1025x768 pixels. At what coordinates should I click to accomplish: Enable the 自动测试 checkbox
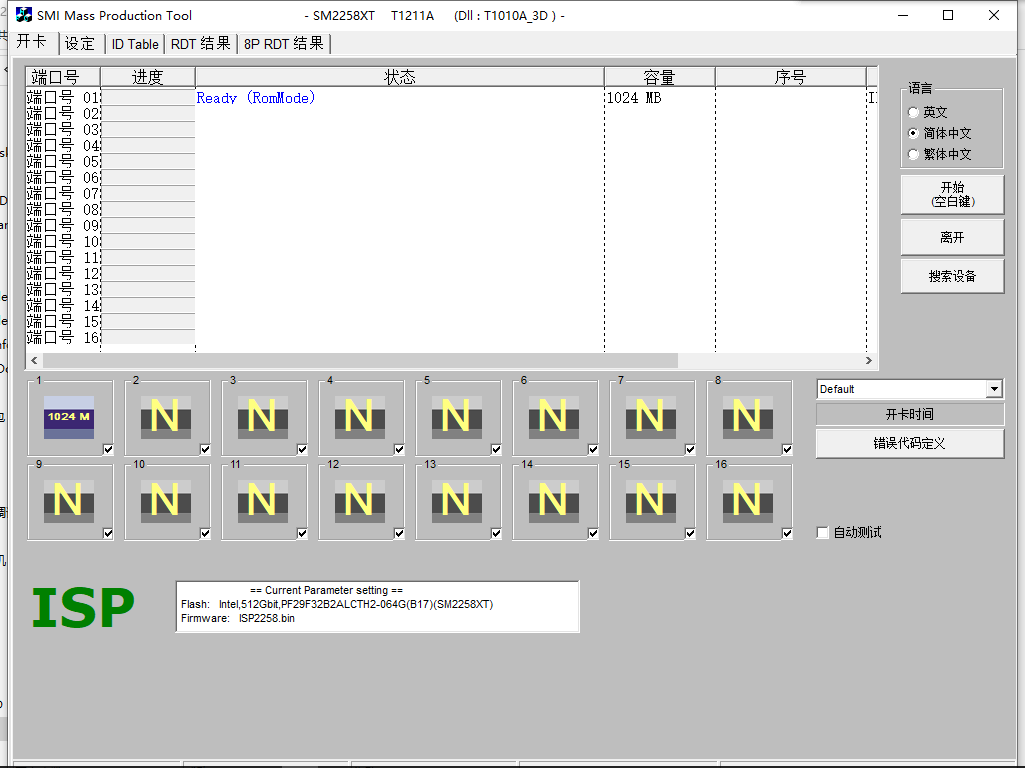pyautogui.click(x=823, y=533)
